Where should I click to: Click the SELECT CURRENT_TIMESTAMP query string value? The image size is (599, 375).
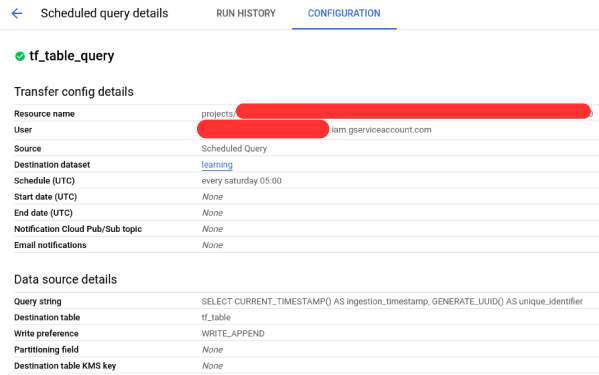tap(392, 301)
